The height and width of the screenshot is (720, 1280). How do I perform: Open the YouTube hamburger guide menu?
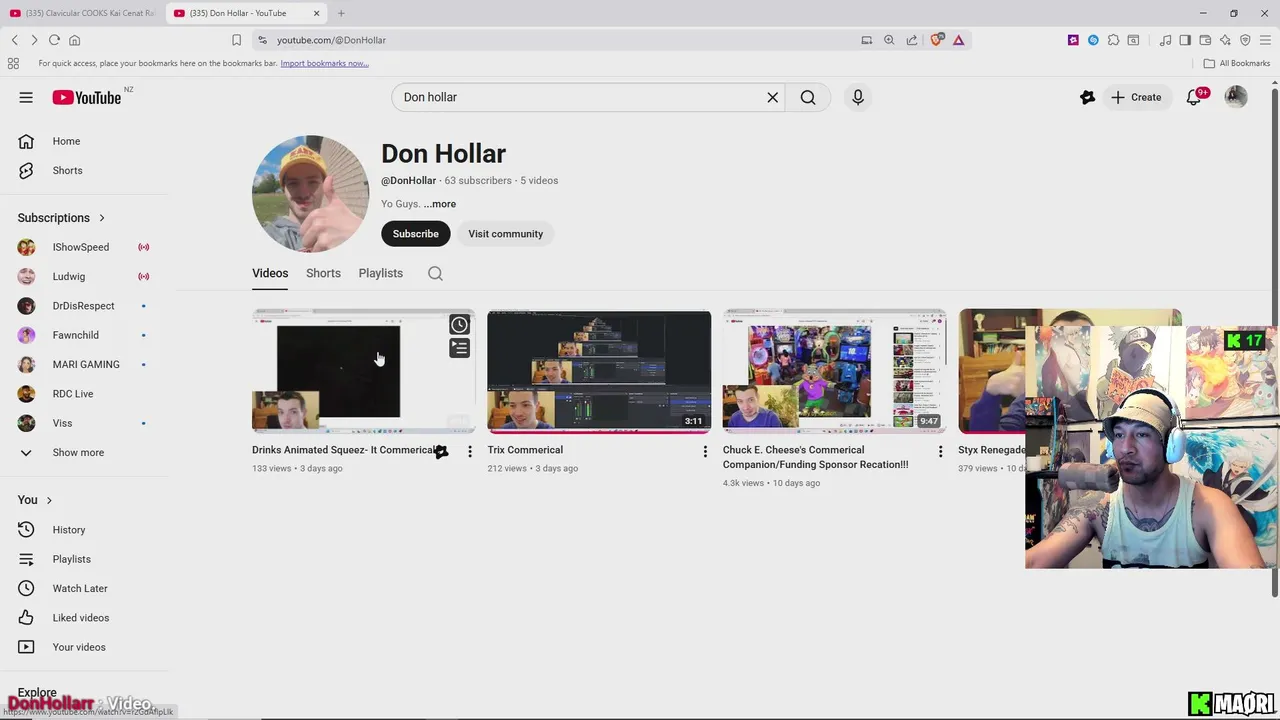click(x=26, y=97)
